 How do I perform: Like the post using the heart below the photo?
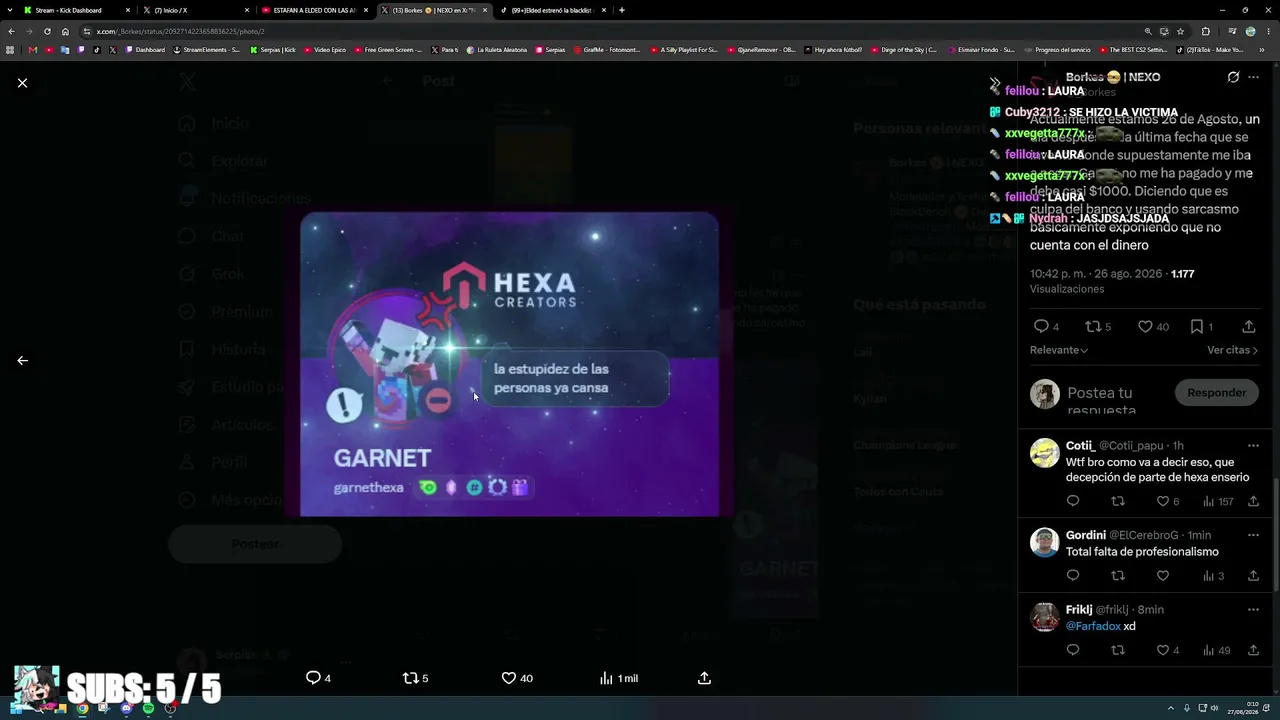click(x=508, y=678)
